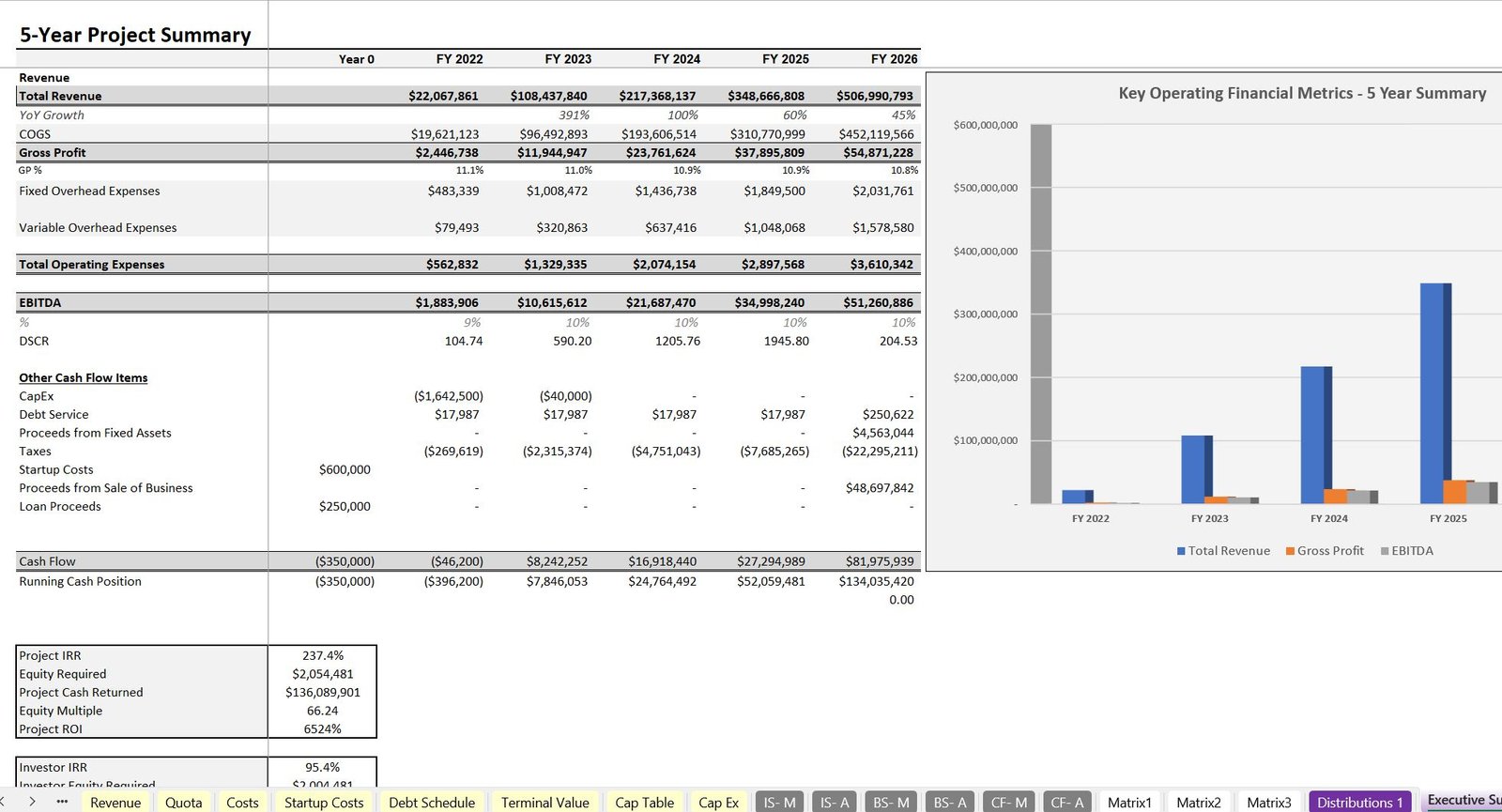Select the 5-Year Project Summary title cell
1502x812 pixels.
click(x=135, y=35)
